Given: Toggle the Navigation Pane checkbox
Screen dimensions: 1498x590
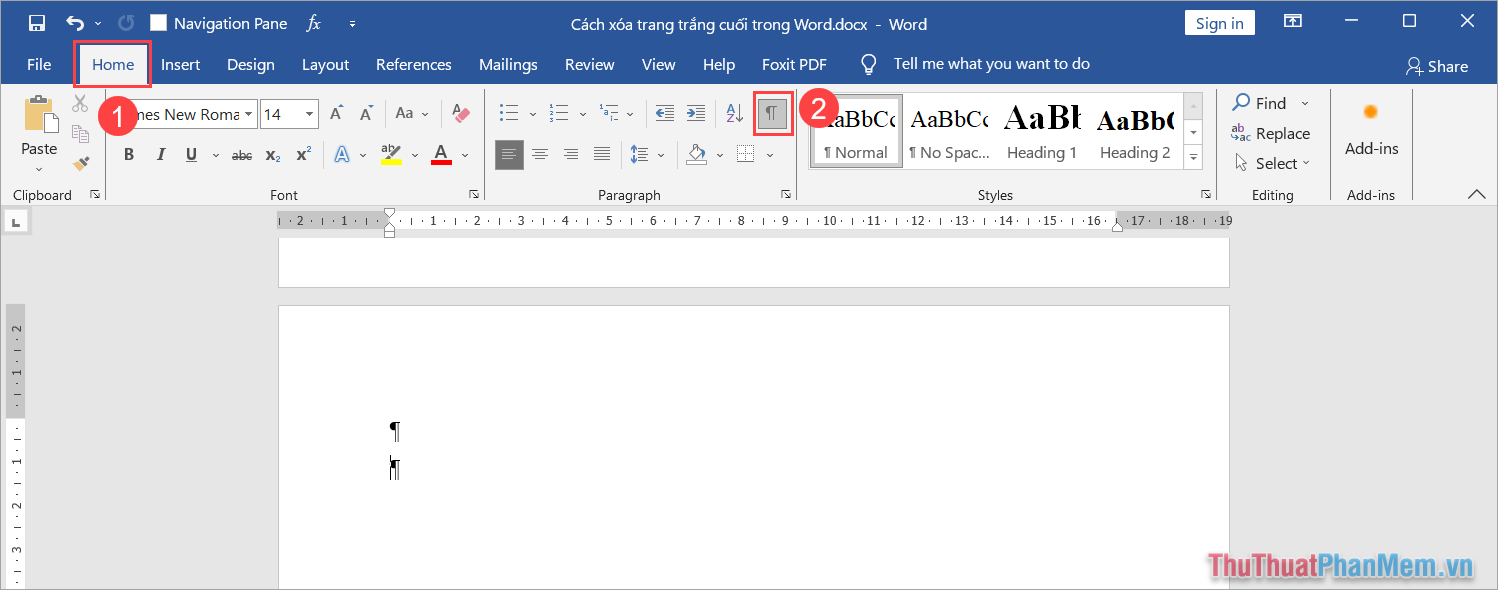Looking at the screenshot, I should click(x=157, y=22).
